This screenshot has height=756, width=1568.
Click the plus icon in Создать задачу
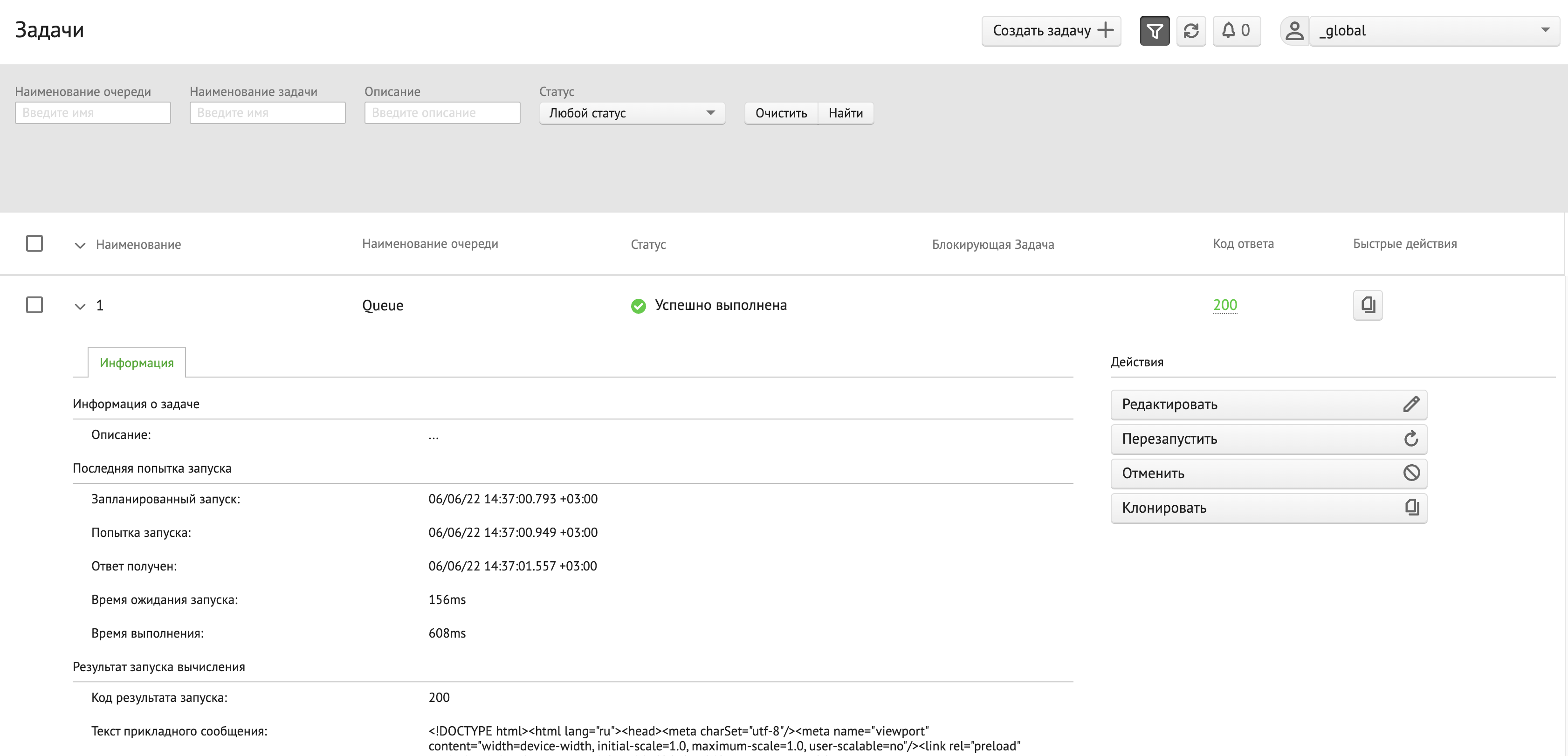pos(1105,30)
